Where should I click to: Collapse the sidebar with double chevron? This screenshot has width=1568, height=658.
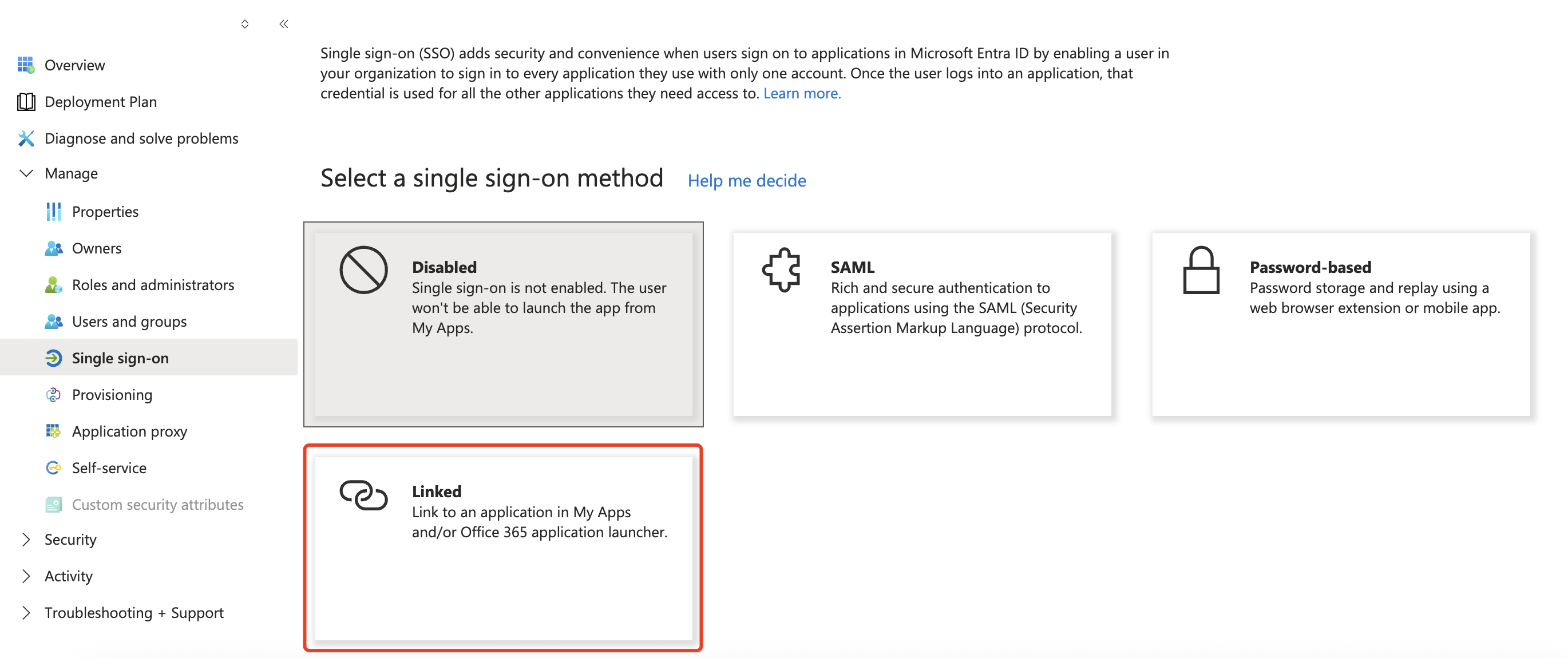coord(284,25)
